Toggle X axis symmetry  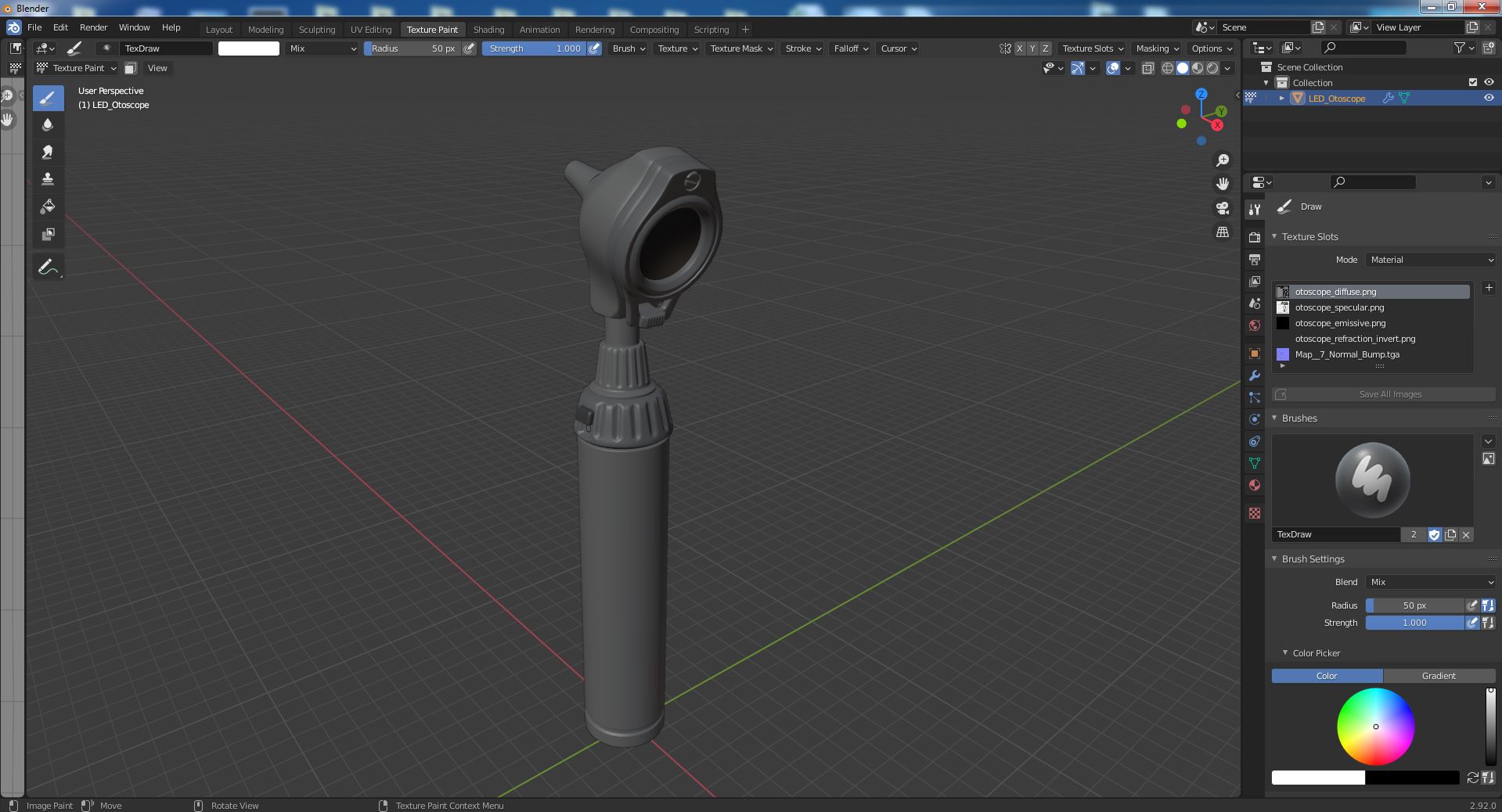click(1019, 49)
